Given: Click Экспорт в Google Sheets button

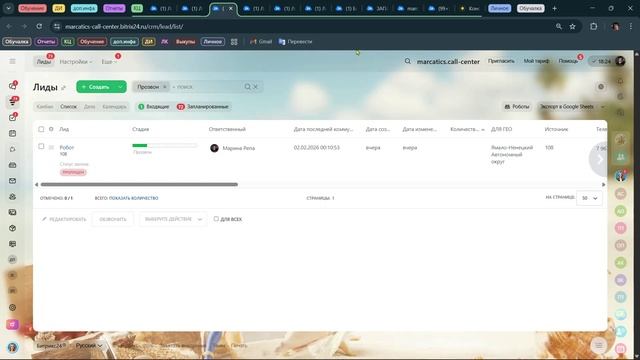Looking at the screenshot, I should [567, 107].
